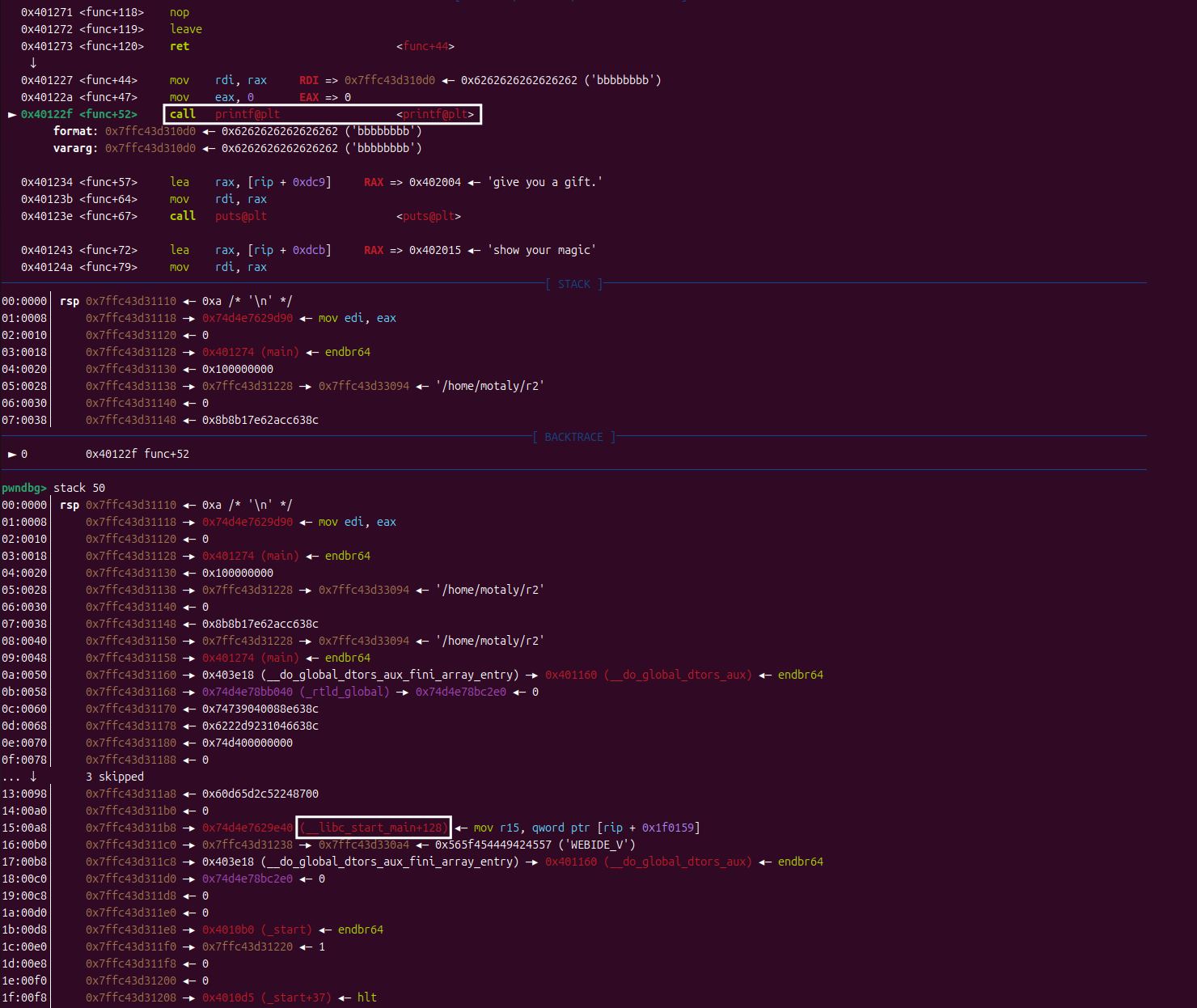
Task: Click the vararg: argument label
Action: [75, 148]
